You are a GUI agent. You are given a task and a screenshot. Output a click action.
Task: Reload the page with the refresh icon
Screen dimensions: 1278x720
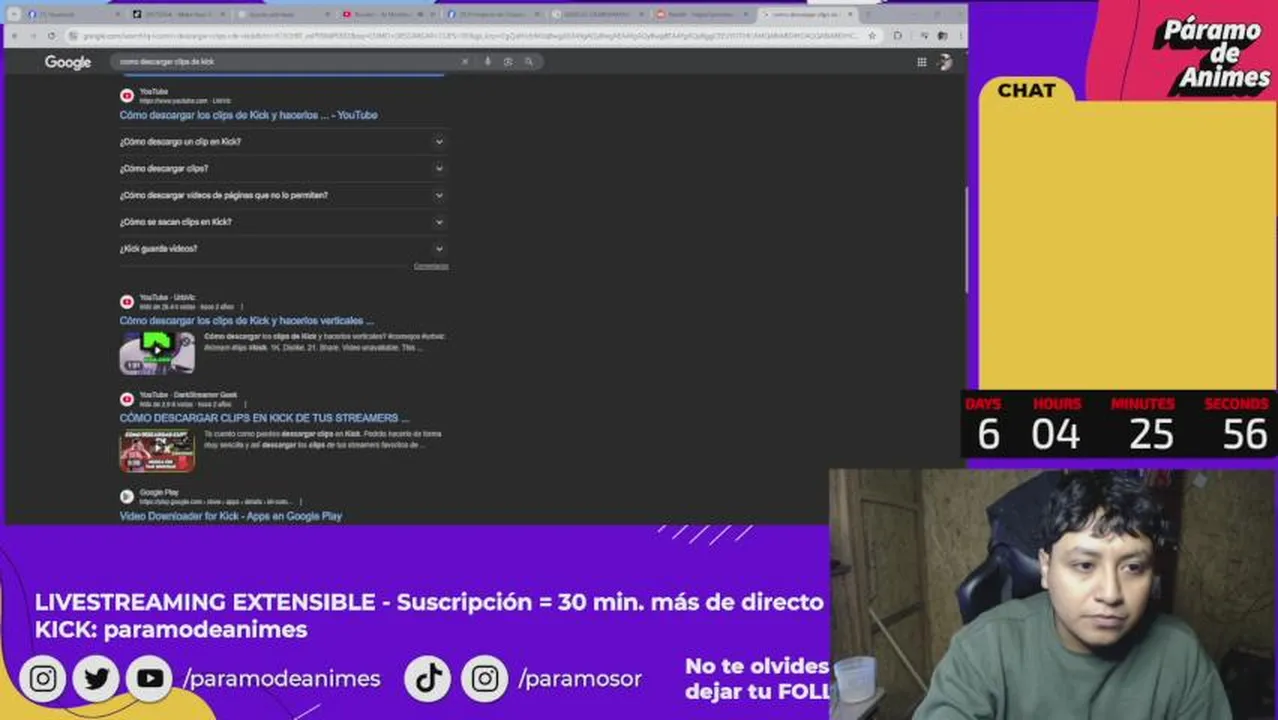[x=52, y=36]
